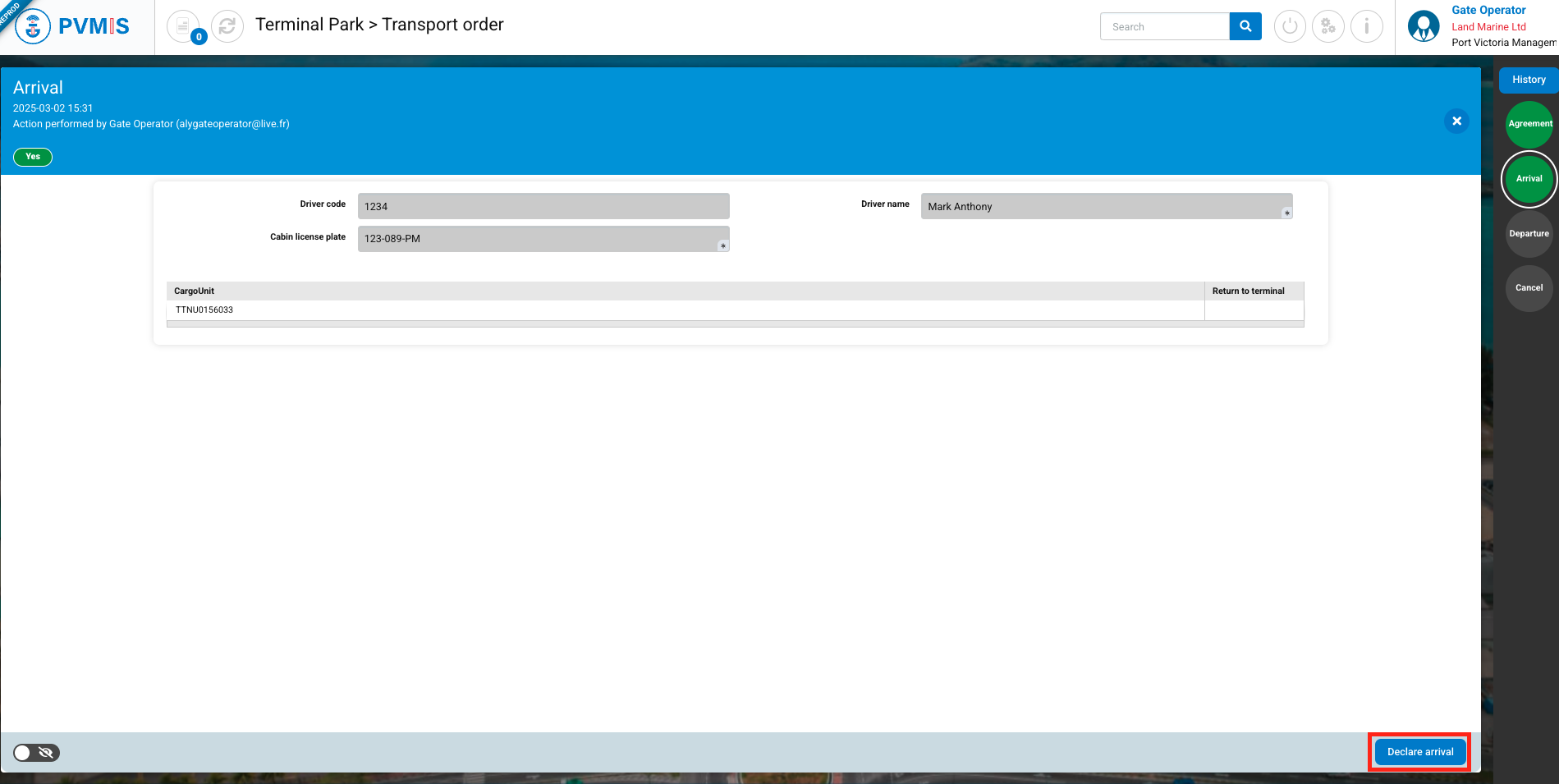Image resolution: width=1559 pixels, height=784 pixels.
Task: Click the info icon
Action: point(1366,26)
